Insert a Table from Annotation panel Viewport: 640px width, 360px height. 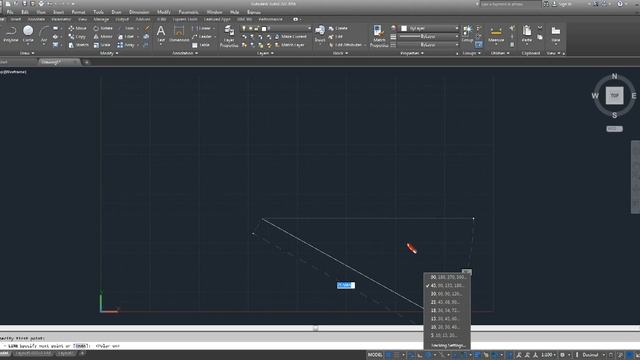[201, 45]
